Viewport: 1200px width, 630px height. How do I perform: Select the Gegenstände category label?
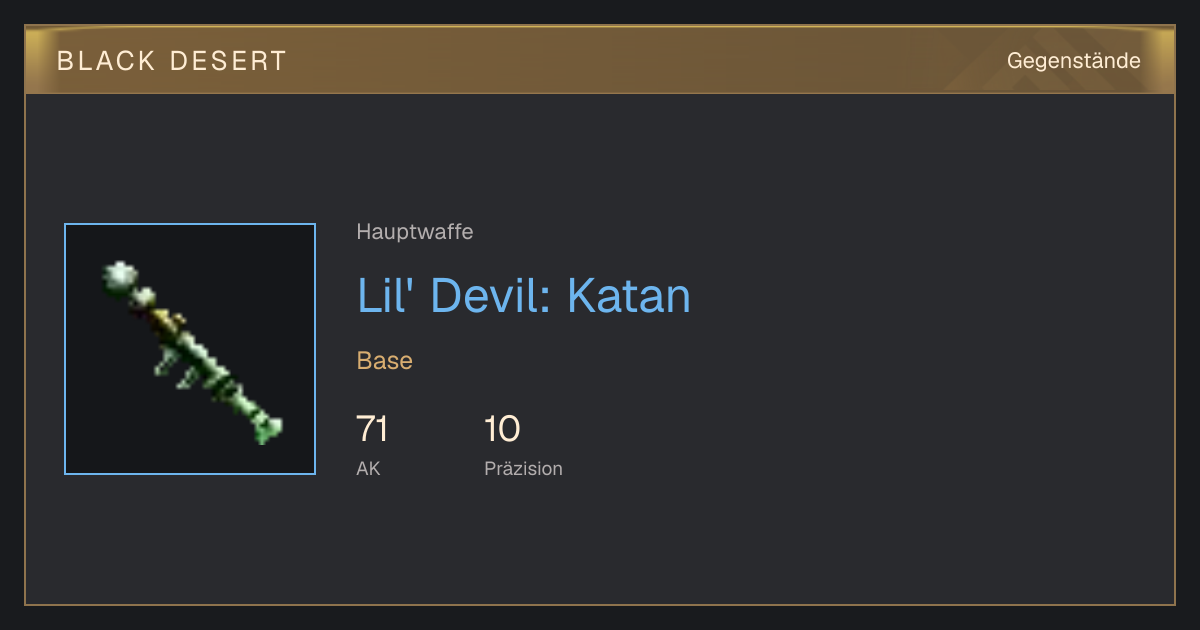coord(1073,60)
